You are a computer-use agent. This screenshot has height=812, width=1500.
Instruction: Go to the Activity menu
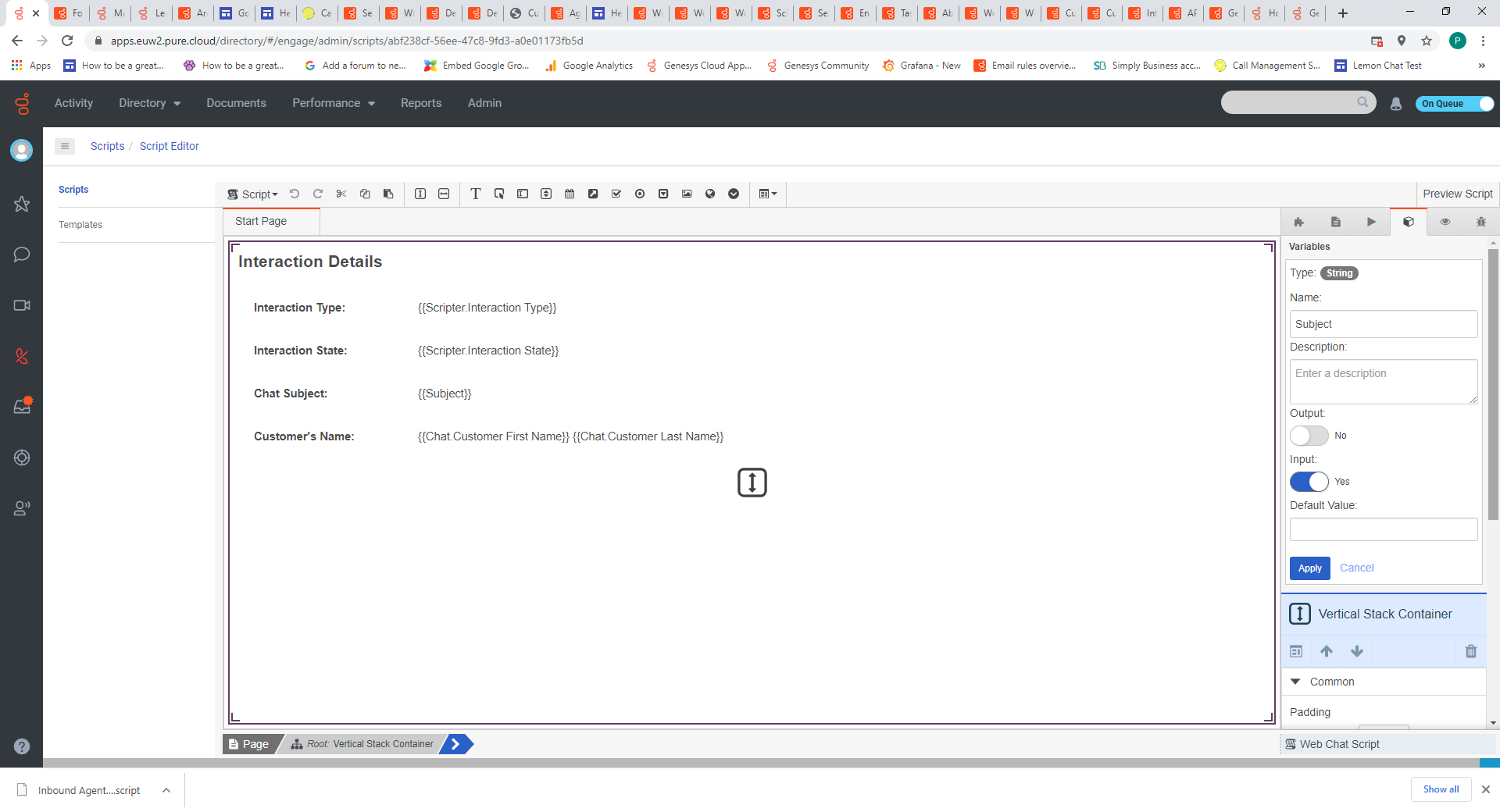coord(73,103)
